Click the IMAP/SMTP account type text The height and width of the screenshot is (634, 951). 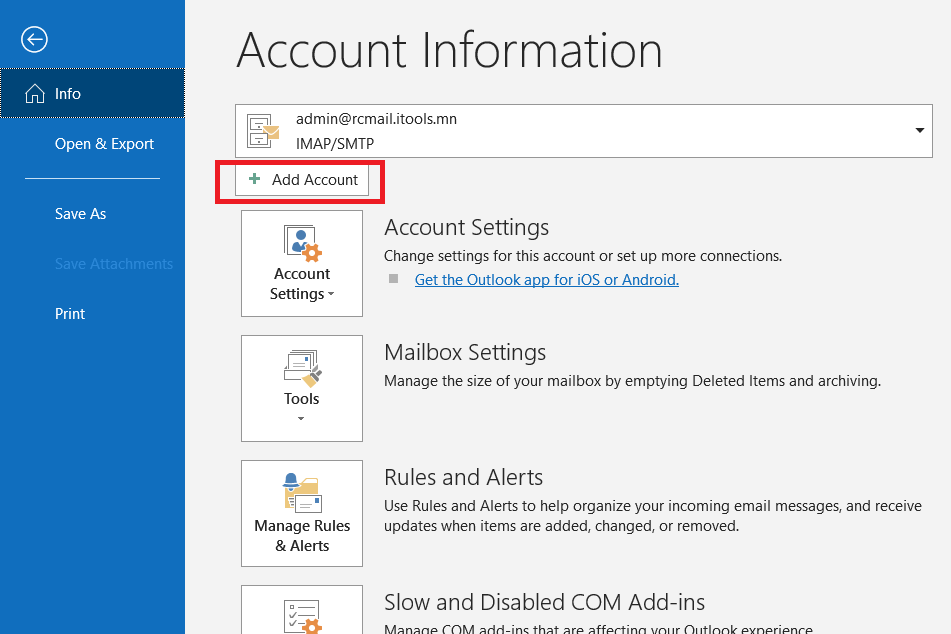tap(335, 144)
